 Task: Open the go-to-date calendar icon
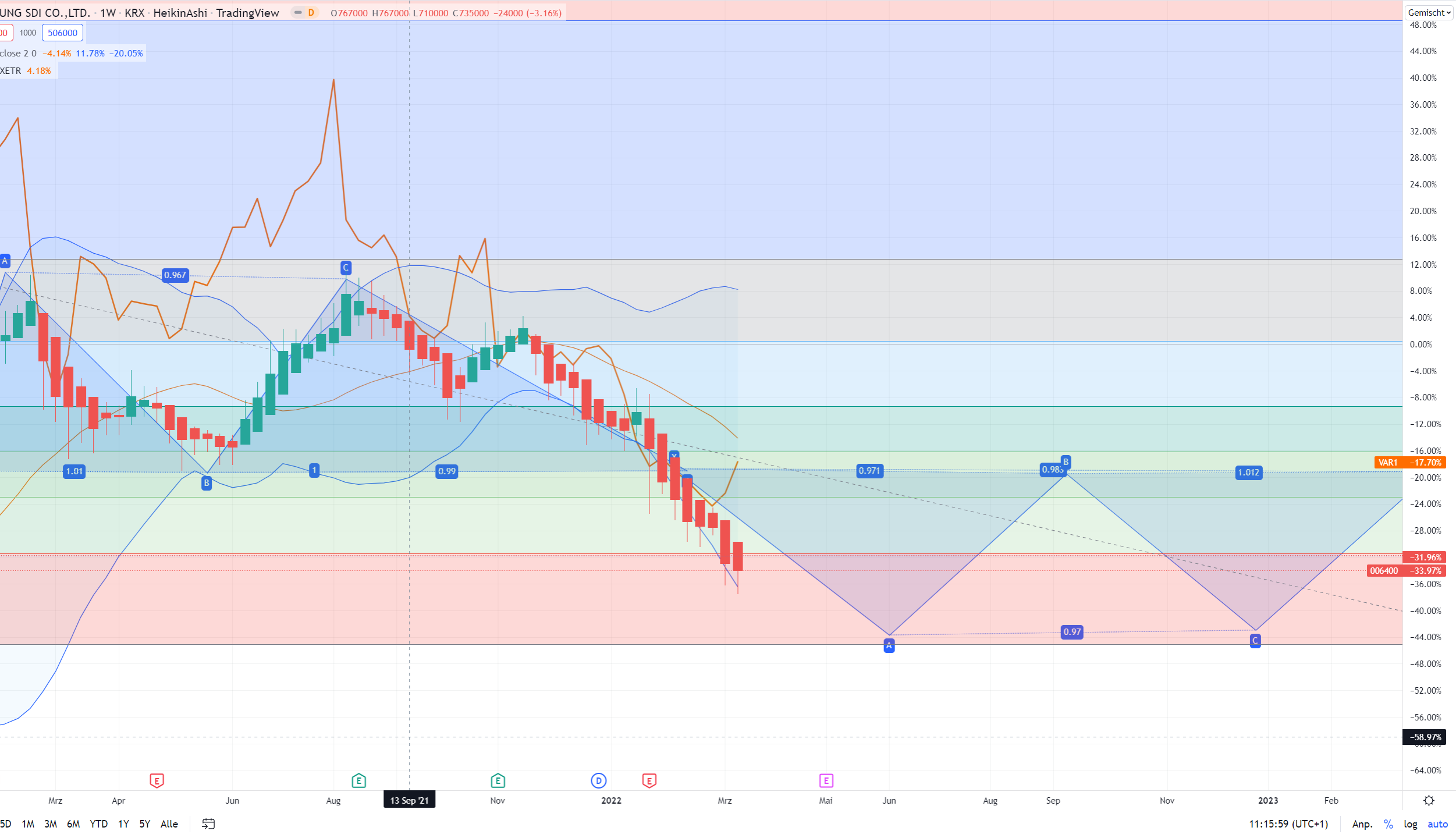208,823
